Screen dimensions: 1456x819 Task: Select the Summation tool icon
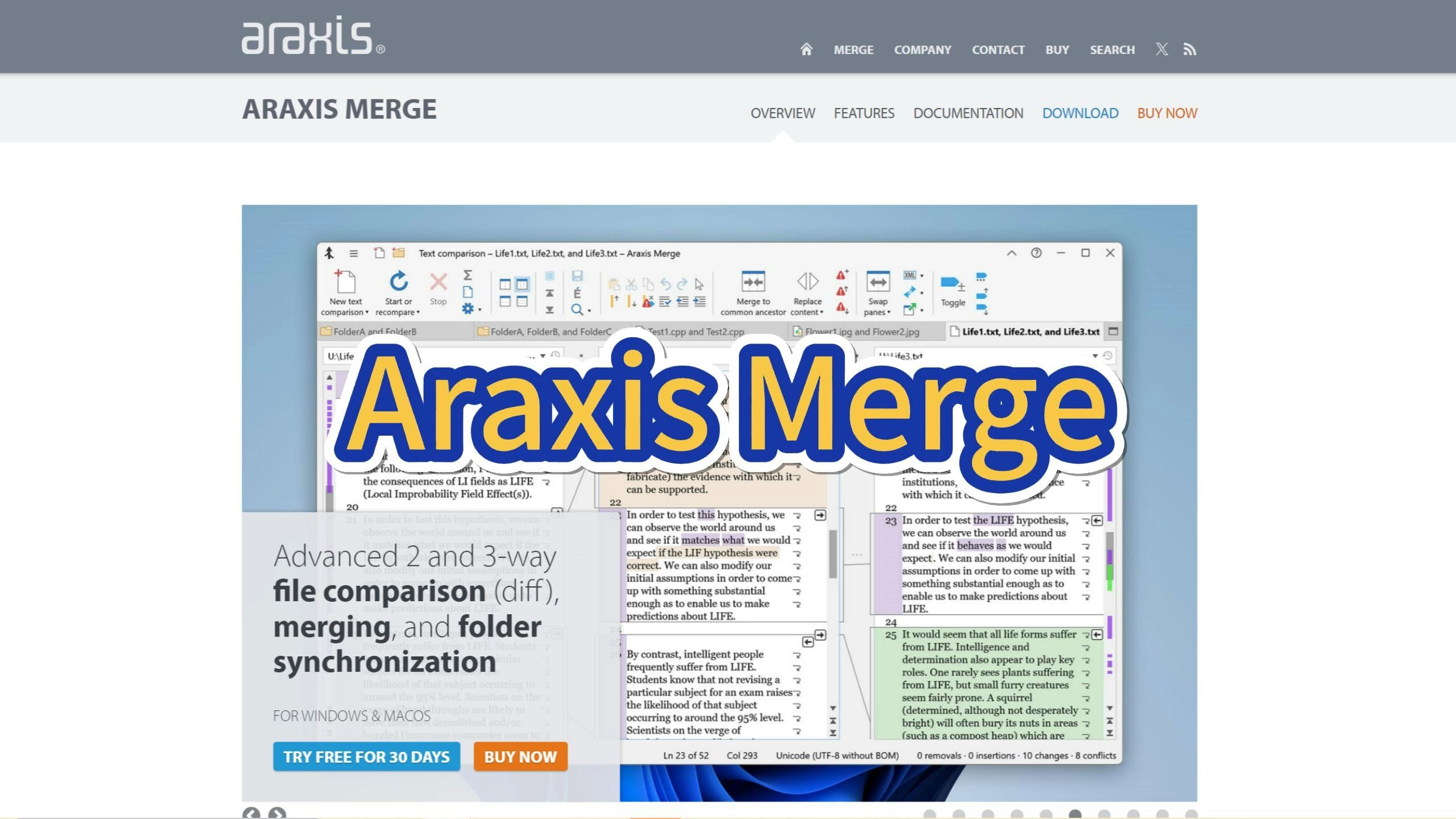[467, 275]
